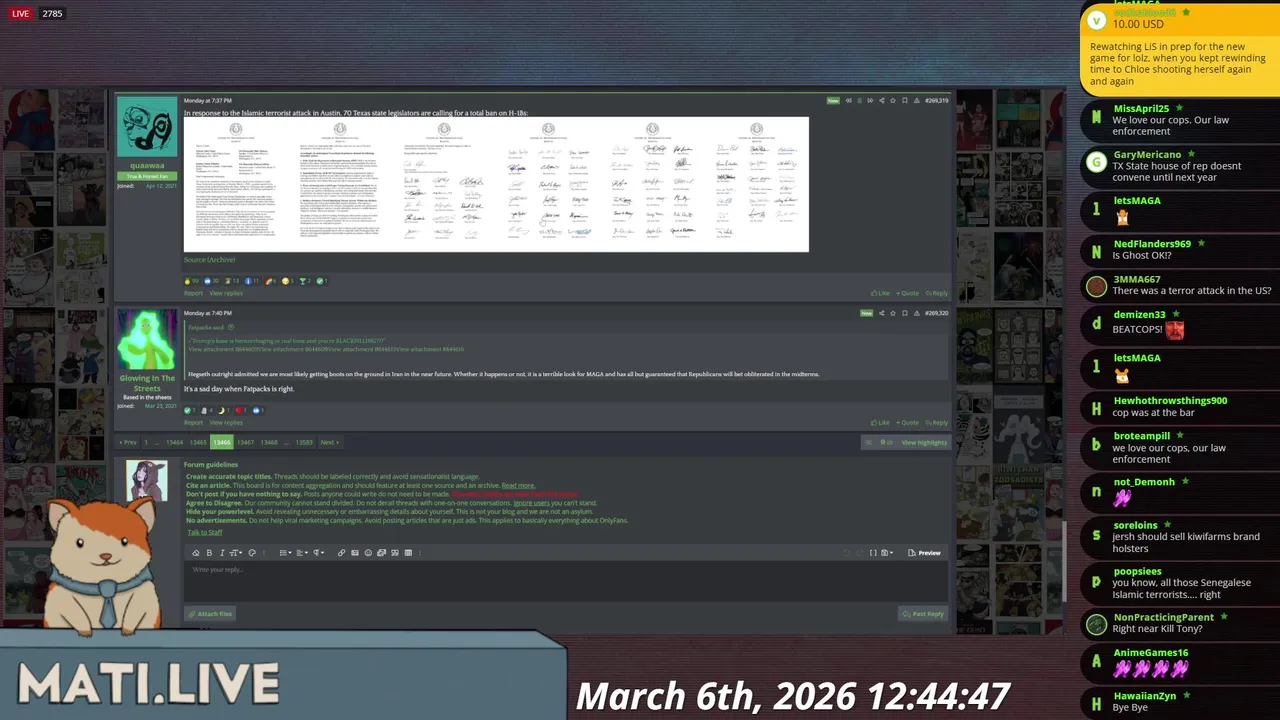
Task: Open the legislators letter image attachment
Action: tap(496, 184)
